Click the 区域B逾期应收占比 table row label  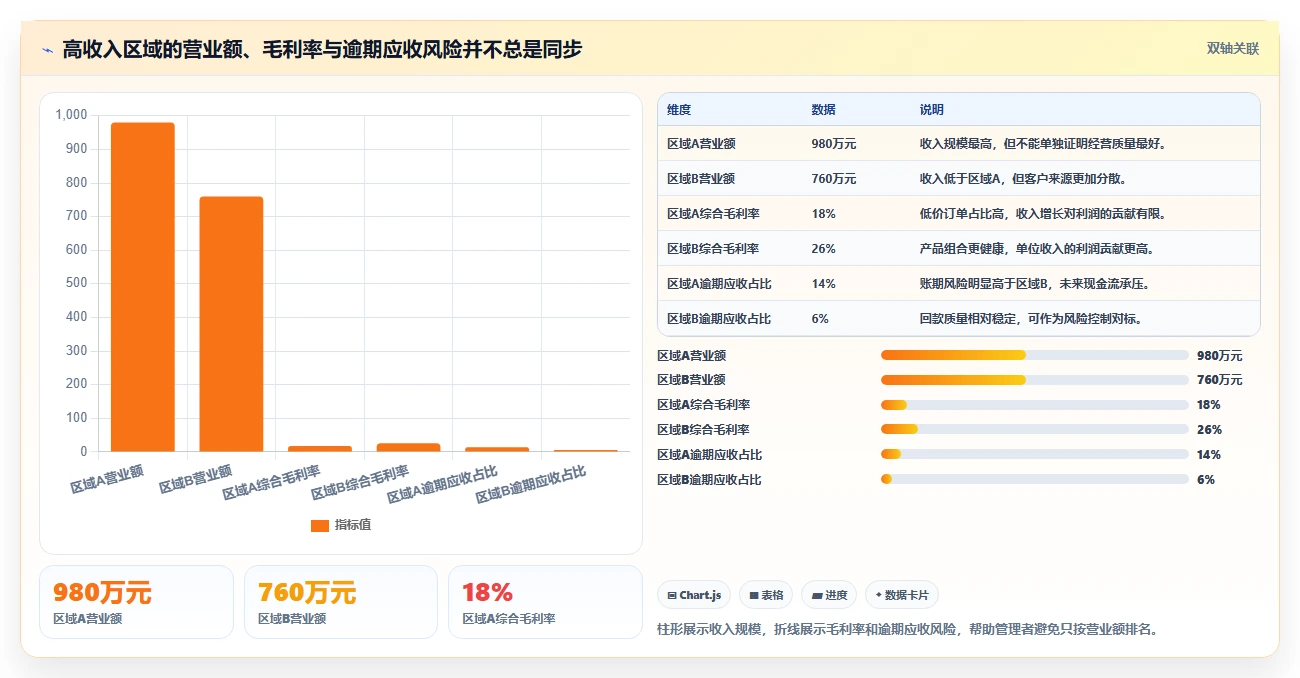pos(719,319)
